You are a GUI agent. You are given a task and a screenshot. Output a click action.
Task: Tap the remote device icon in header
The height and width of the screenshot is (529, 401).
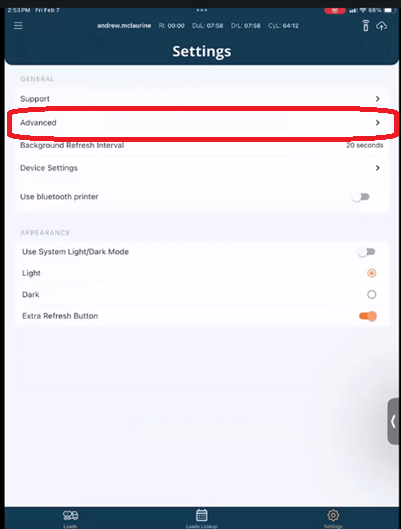pyautogui.click(x=366, y=26)
